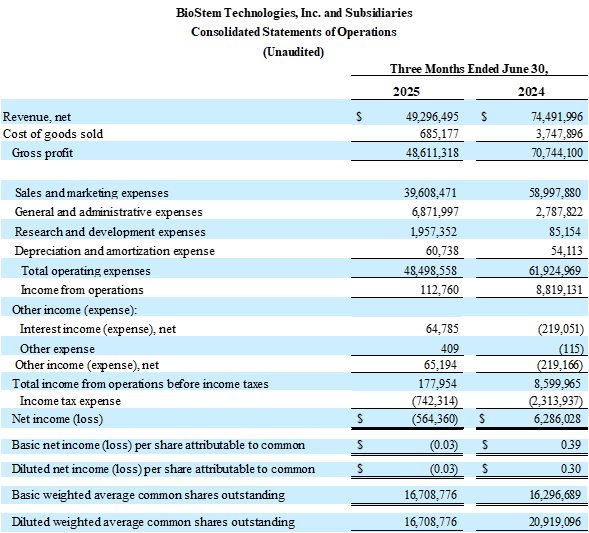The image size is (589, 533).
Task: Select the 2025 General and administrative value 6,871,997
Action: (x=435, y=212)
